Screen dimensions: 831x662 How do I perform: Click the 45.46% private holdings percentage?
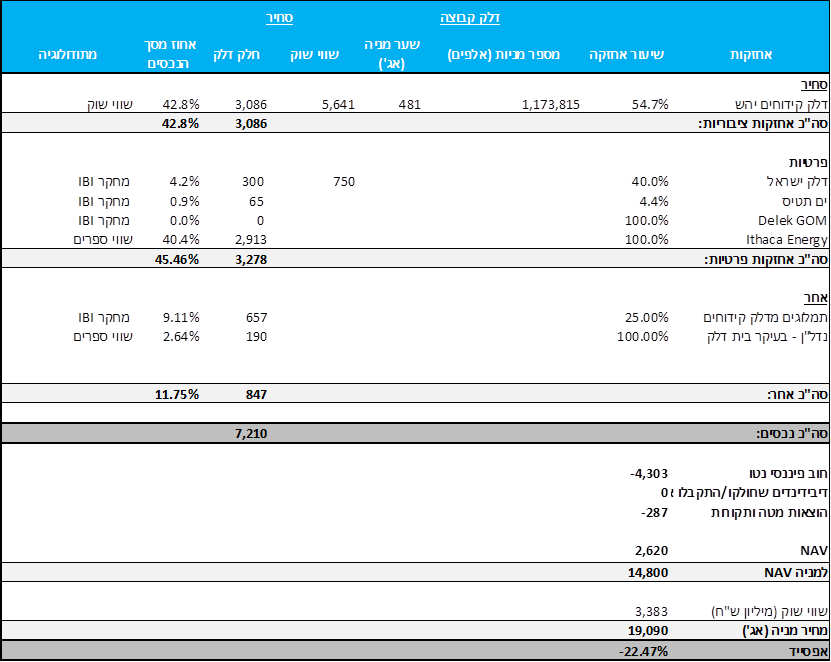[177, 260]
